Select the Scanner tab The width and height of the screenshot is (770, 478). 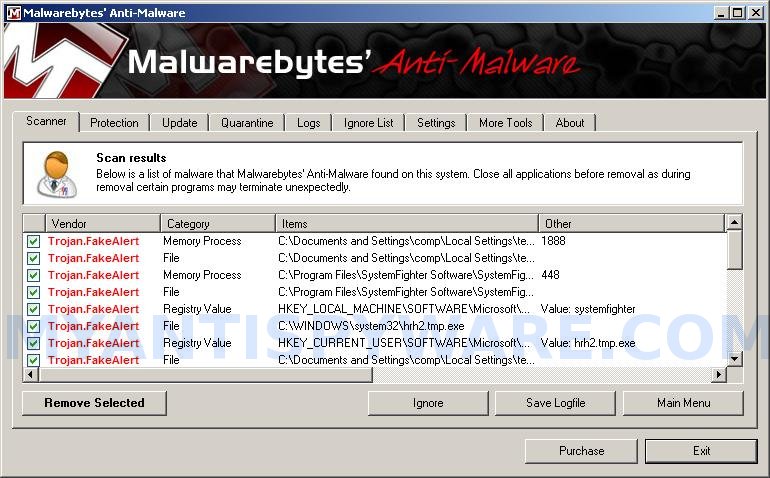point(46,121)
